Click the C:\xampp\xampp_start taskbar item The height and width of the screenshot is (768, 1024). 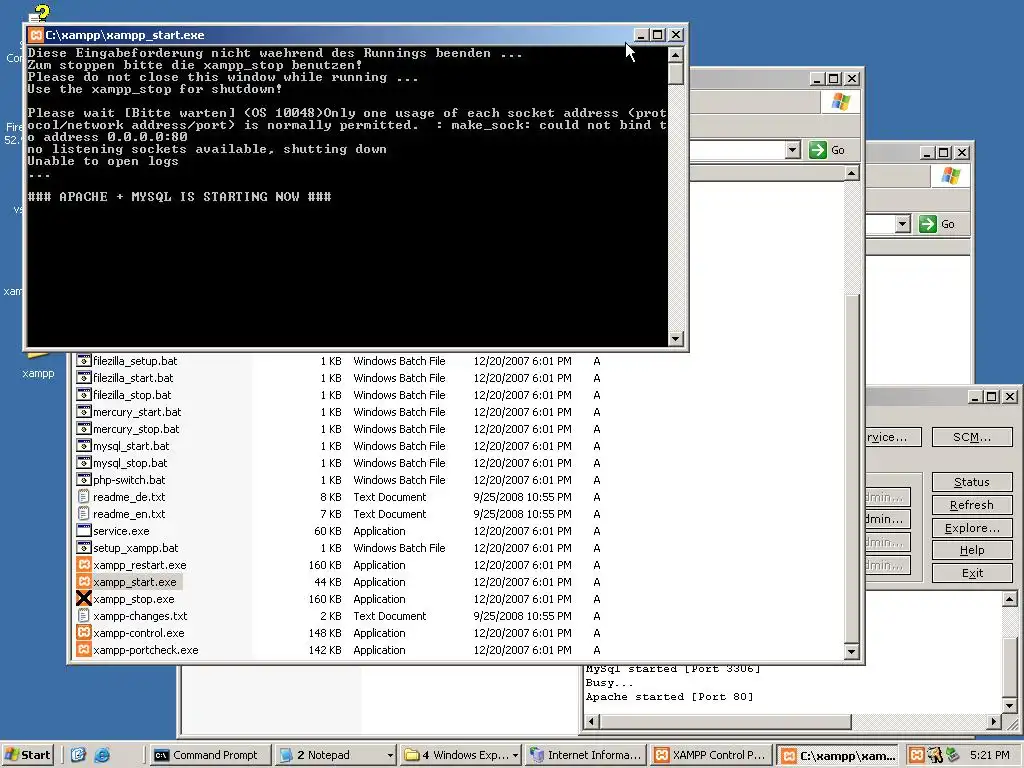point(838,755)
